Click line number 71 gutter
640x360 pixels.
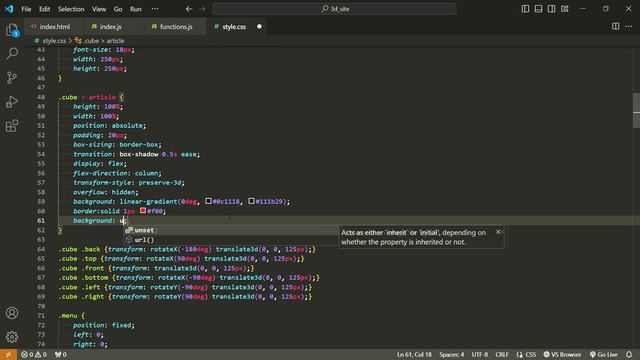(41, 316)
